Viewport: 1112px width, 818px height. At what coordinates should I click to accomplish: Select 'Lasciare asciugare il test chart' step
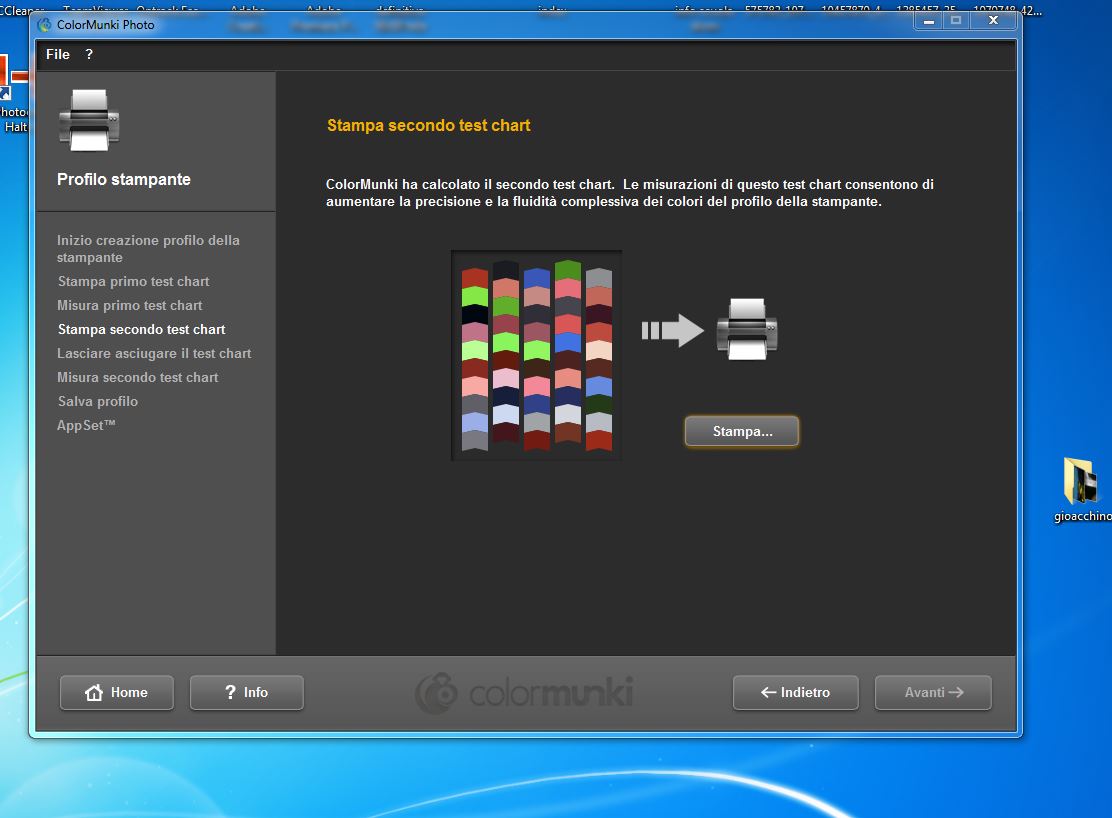click(x=154, y=353)
